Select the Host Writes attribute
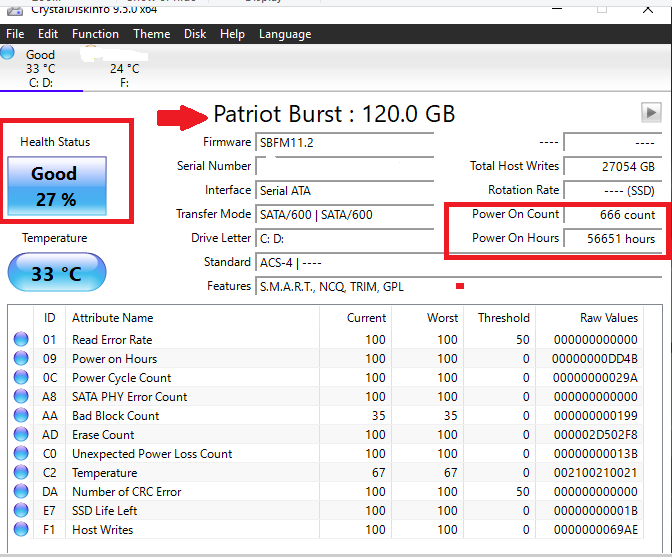This screenshot has width=672, height=557. pyautogui.click(x=103, y=530)
